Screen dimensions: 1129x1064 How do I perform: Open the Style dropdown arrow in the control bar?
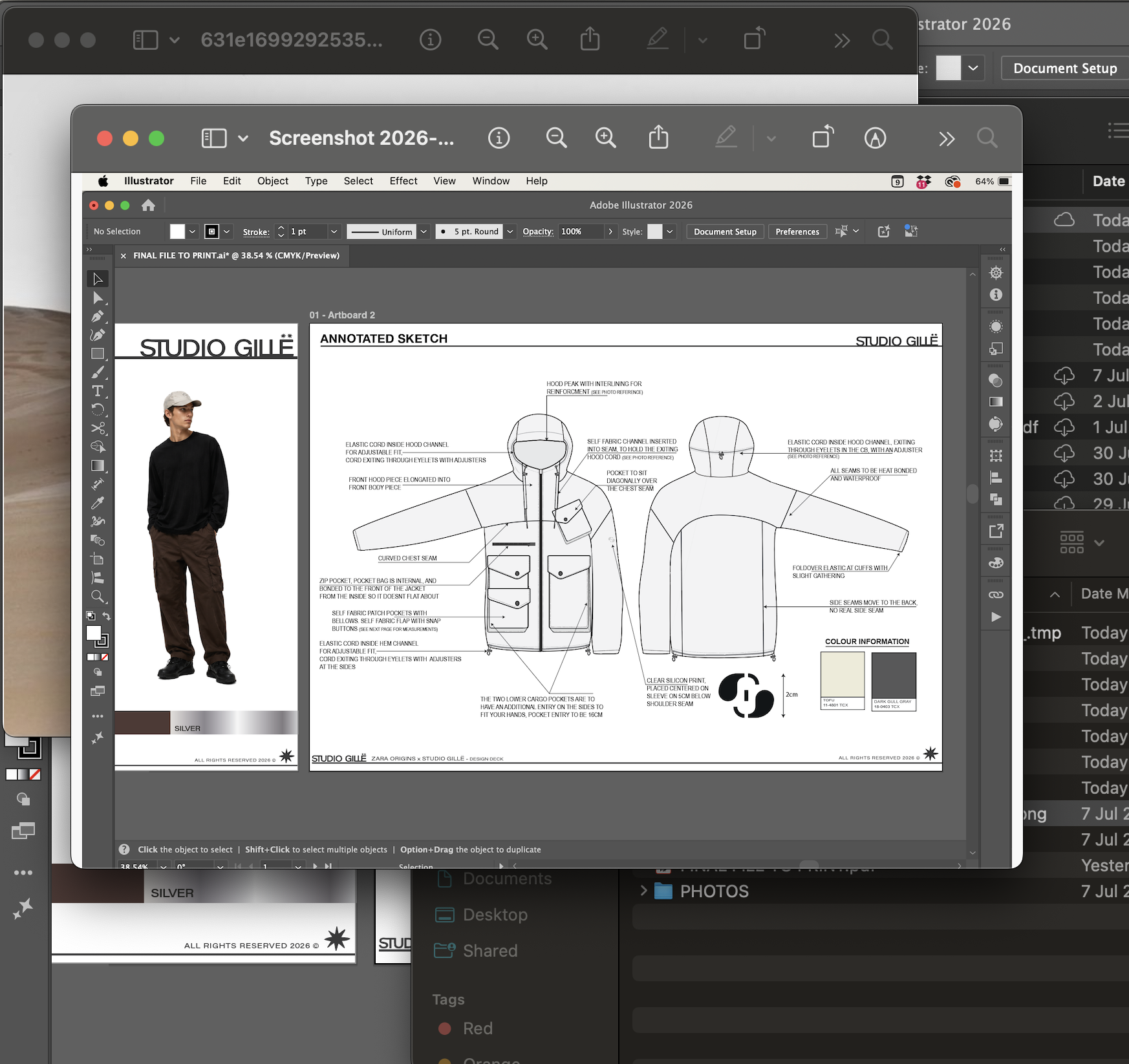coord(670,231)
